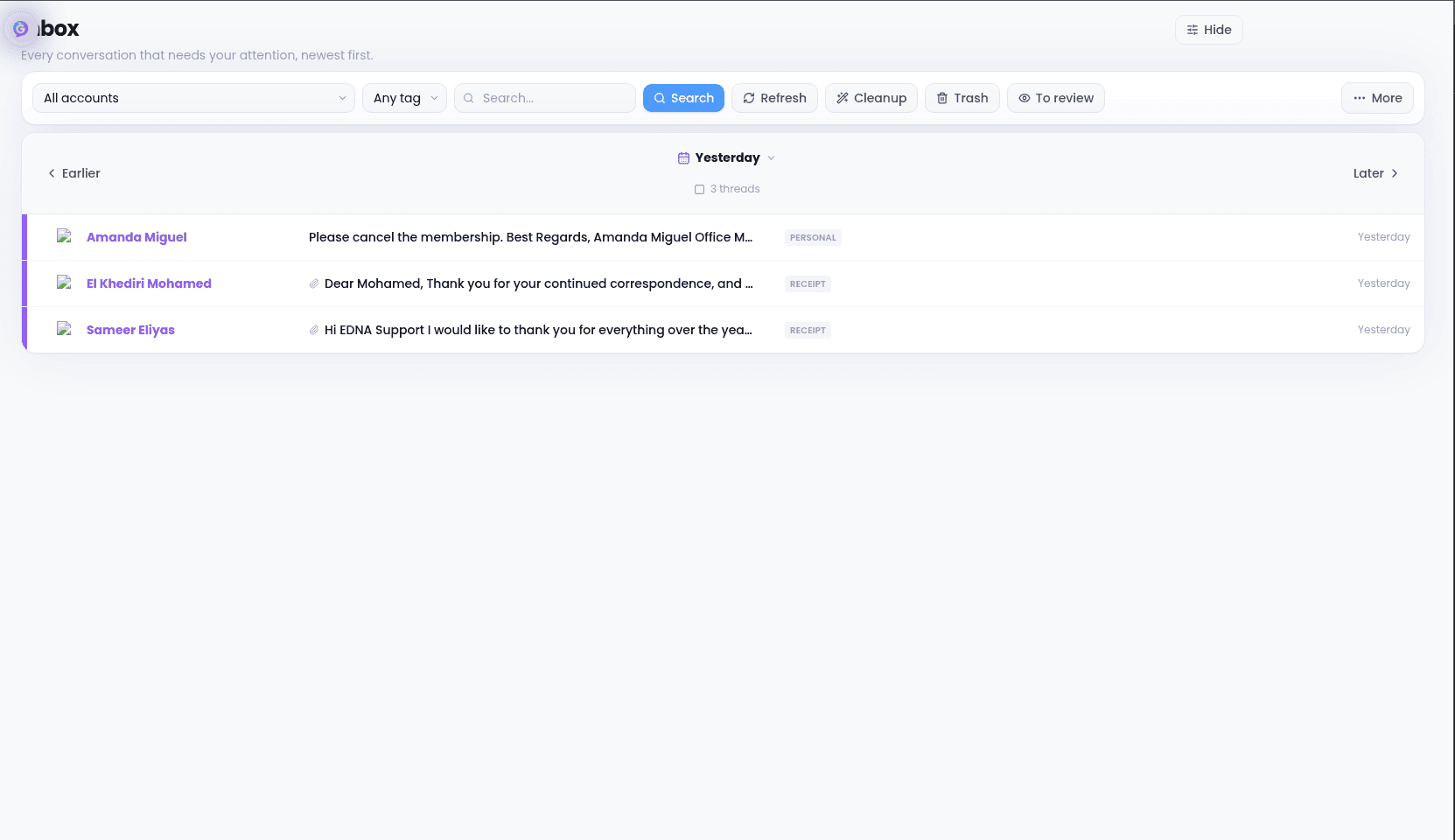Click the PERSONAL tag on Amanda Miguel's thread
Image resolution: width=1455 pixels, height=840 pixels.
813,237
